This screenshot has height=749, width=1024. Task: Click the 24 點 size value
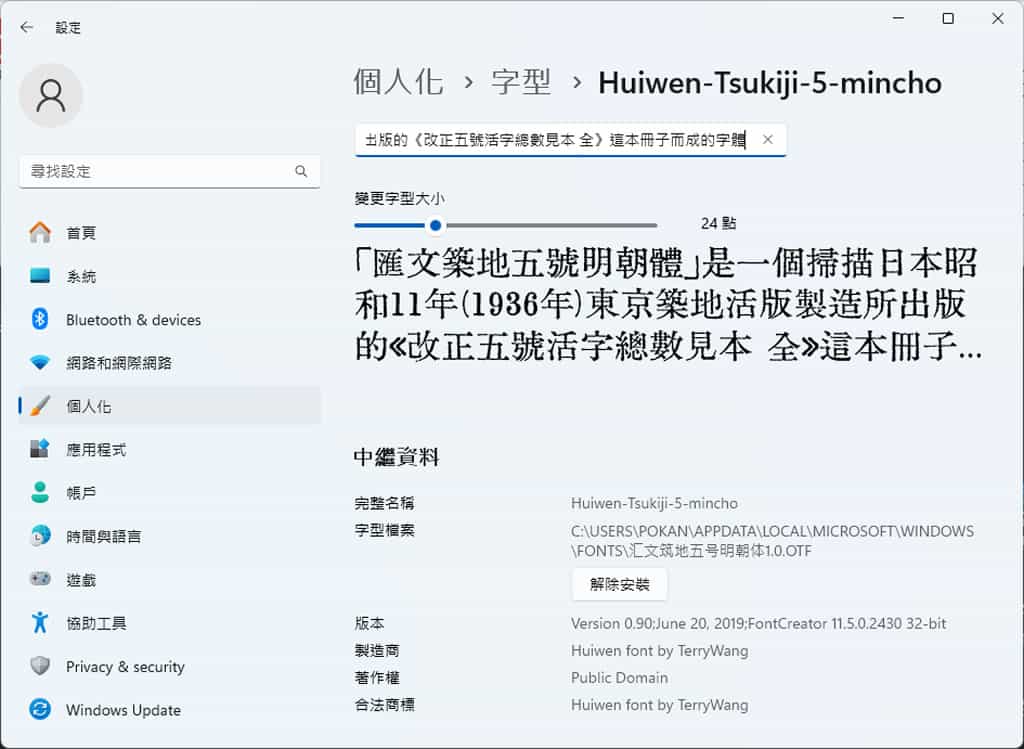(718, 223)
